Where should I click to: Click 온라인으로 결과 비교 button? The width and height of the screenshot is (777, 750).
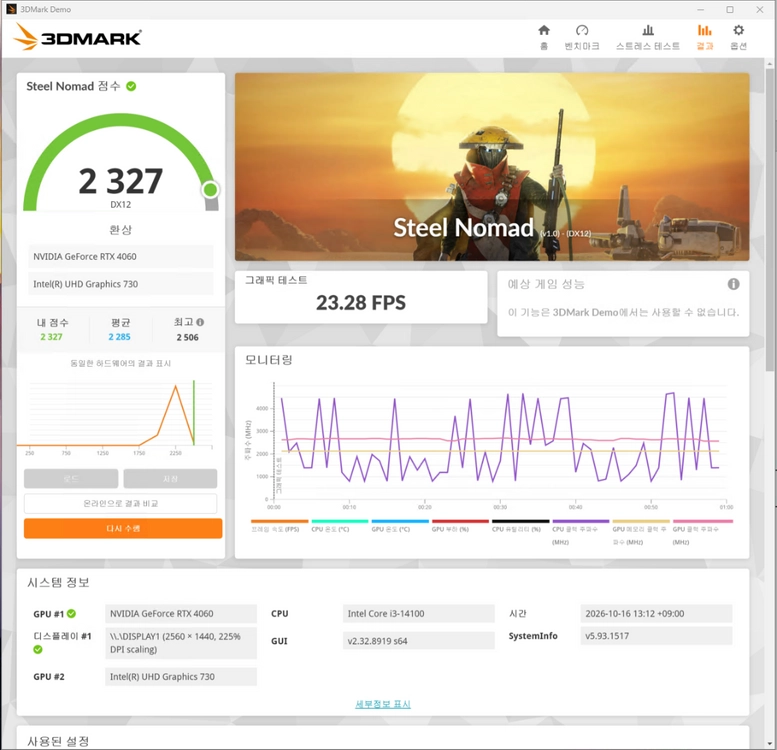[120, 503]
